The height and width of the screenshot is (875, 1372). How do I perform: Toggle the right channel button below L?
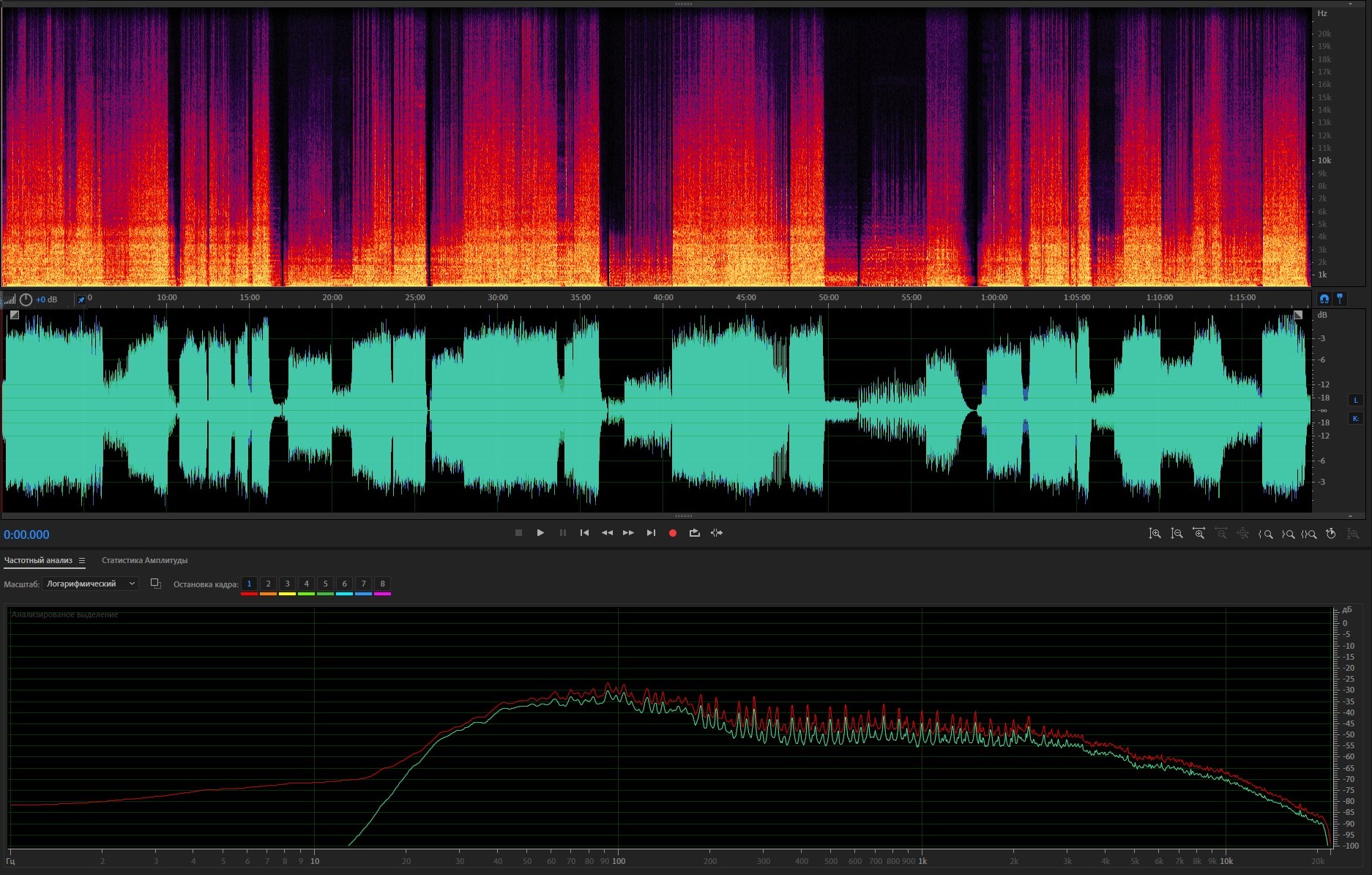1355,418
